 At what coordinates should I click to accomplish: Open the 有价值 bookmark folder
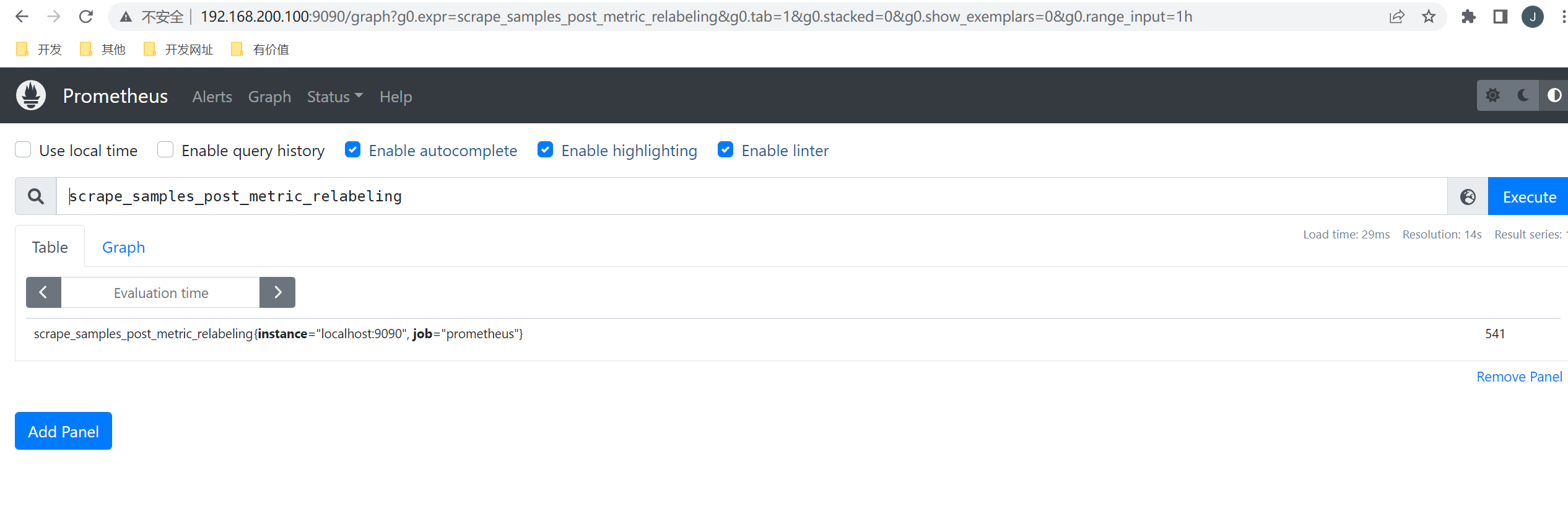pyautogui.click(x=260, y=50)
